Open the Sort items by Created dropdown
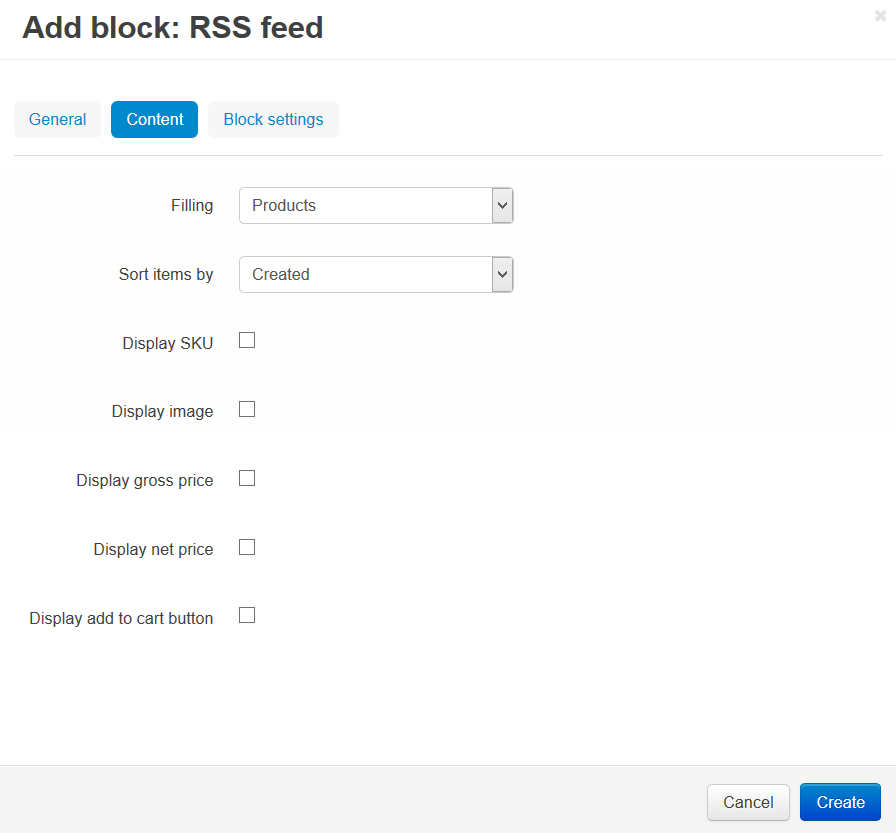The height and width of the screenshot is (833, 896). click(x=376, y=274)
